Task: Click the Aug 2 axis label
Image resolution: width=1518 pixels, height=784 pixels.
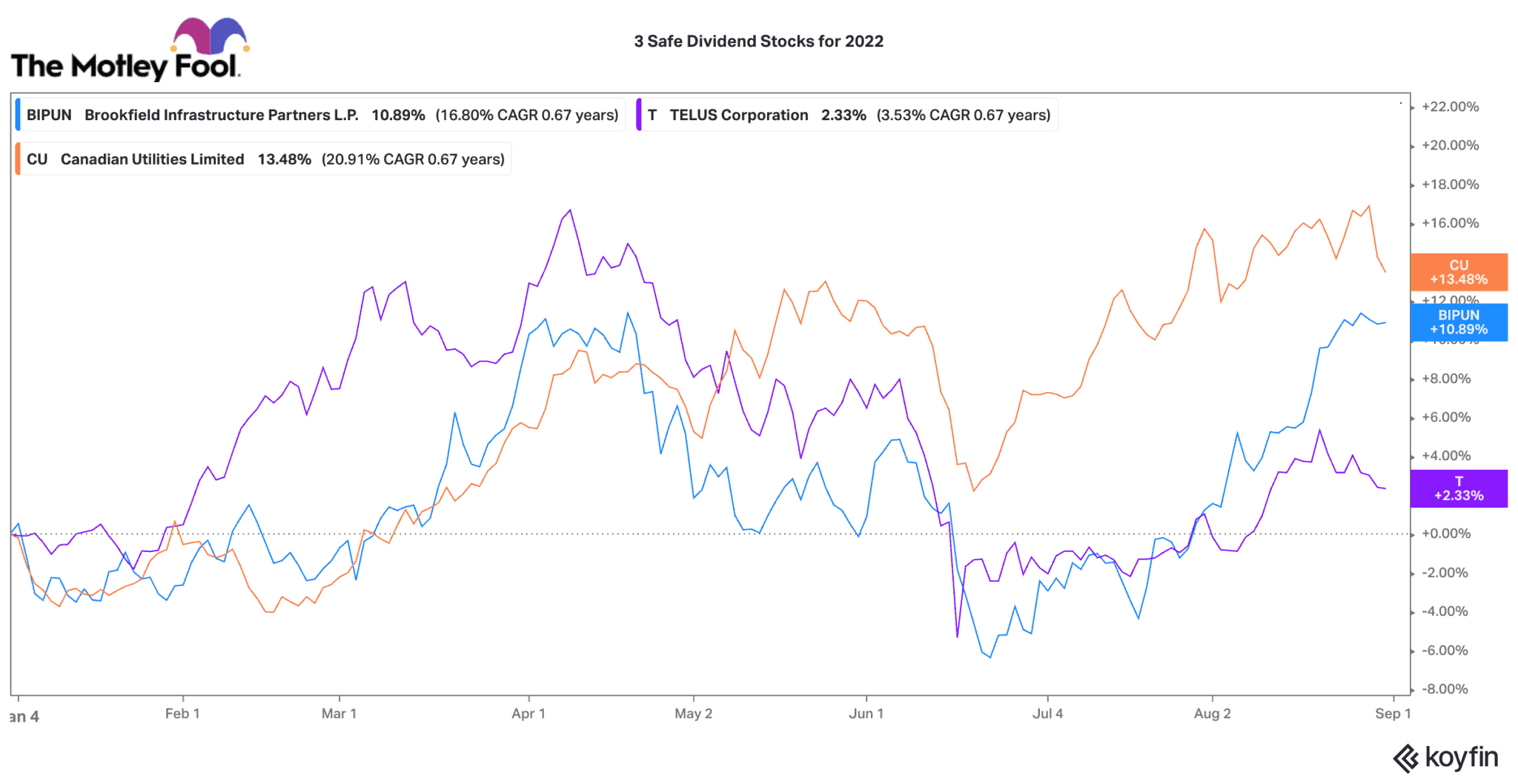Action: [1212, 714]
